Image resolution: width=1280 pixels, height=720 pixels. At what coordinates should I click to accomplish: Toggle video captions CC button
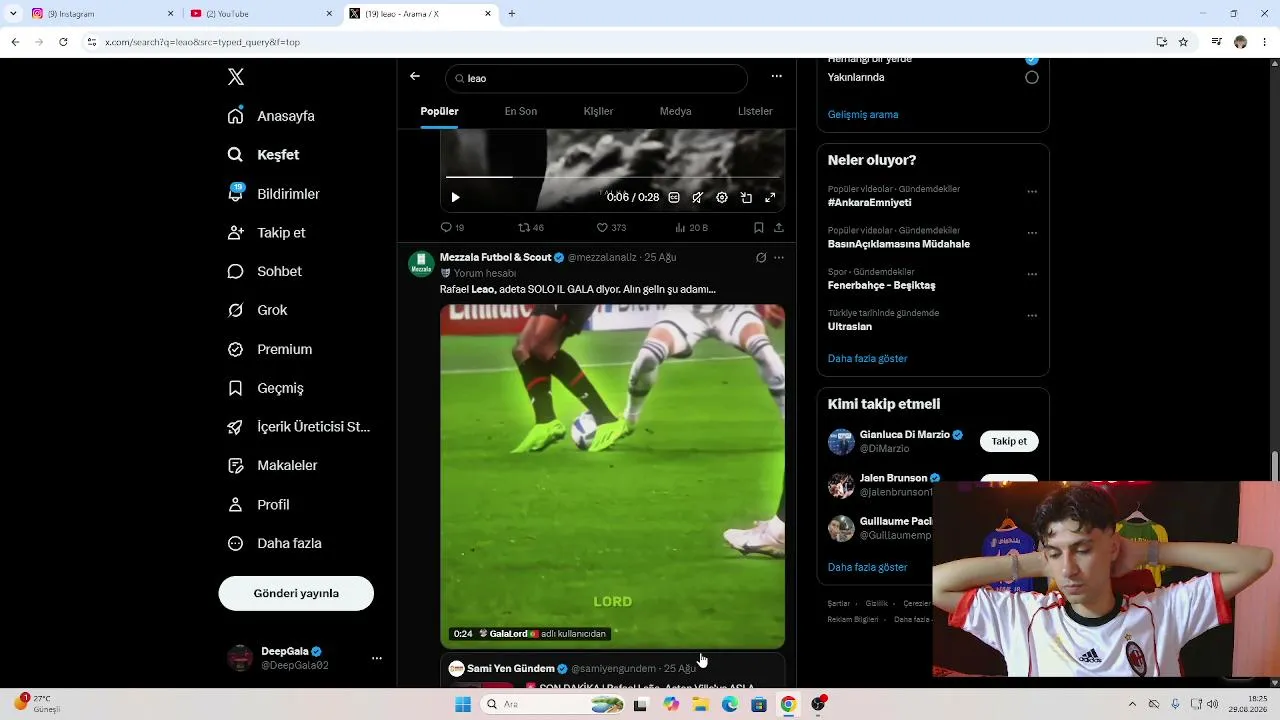point(674,197)
